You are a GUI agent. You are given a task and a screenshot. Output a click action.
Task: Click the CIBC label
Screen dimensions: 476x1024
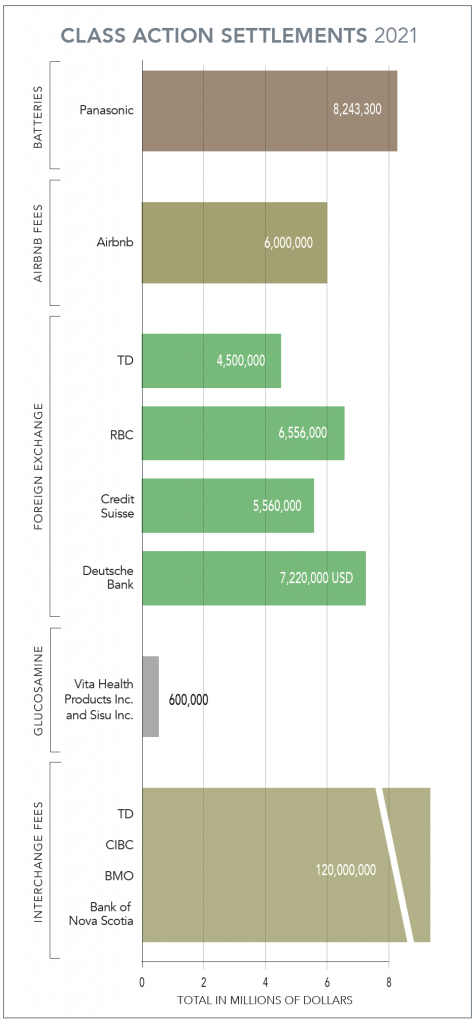click(x=119, y=845)
